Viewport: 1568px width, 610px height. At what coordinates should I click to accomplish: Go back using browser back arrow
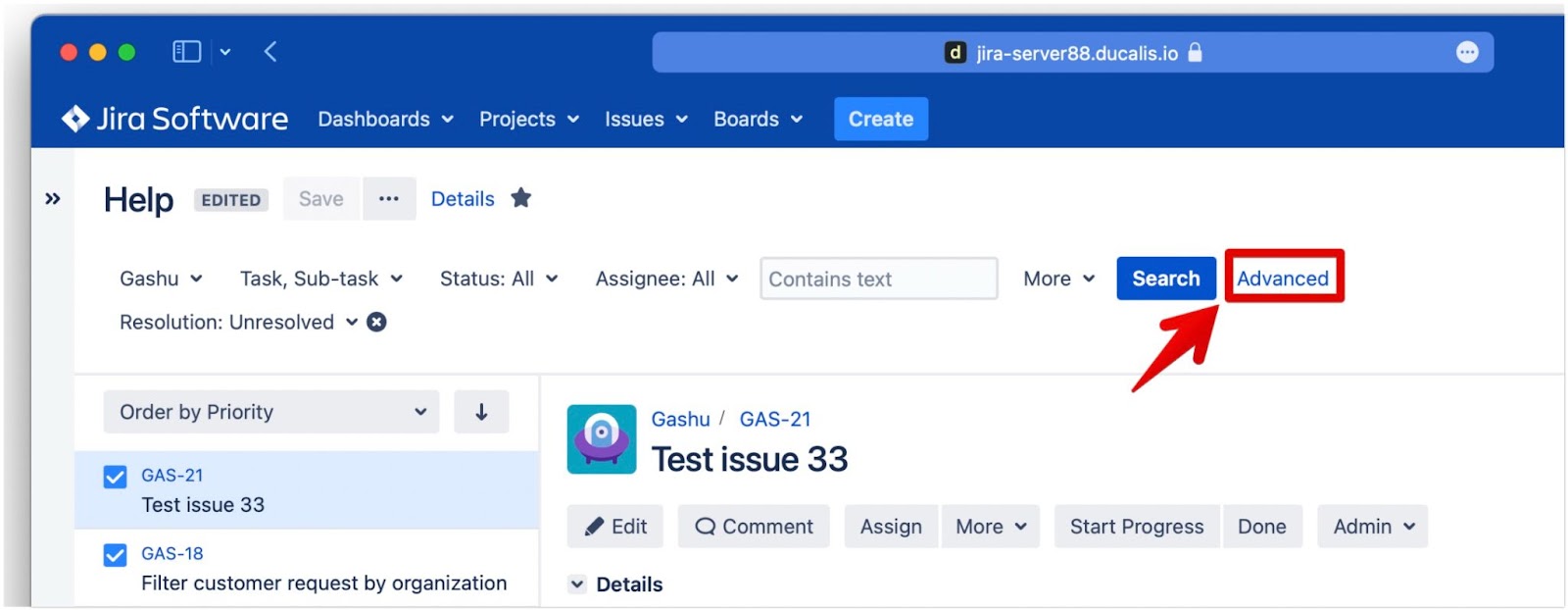coord(270,52)
